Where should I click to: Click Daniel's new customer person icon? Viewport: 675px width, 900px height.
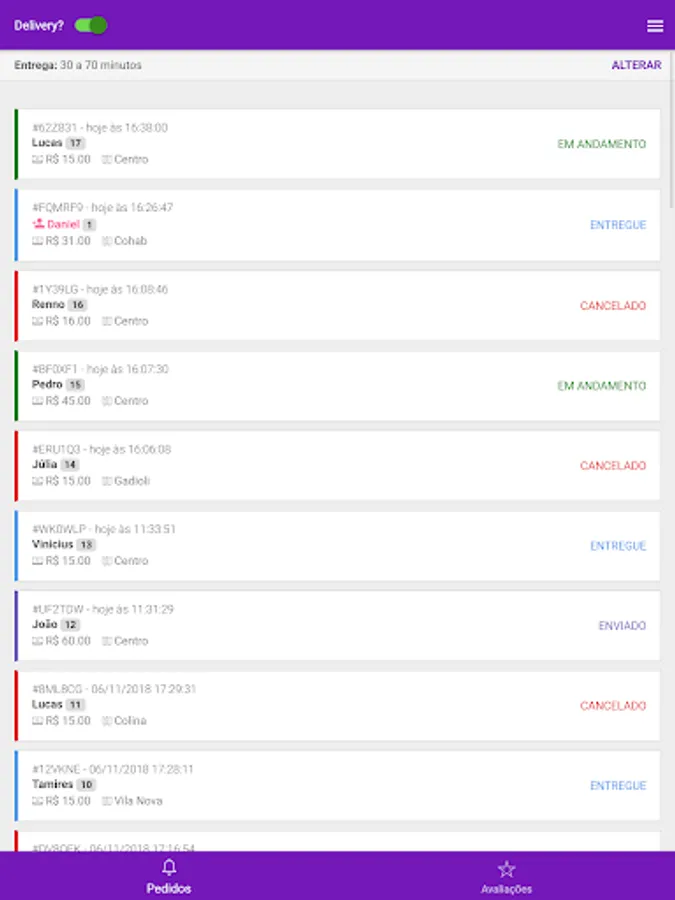point(38,224)
